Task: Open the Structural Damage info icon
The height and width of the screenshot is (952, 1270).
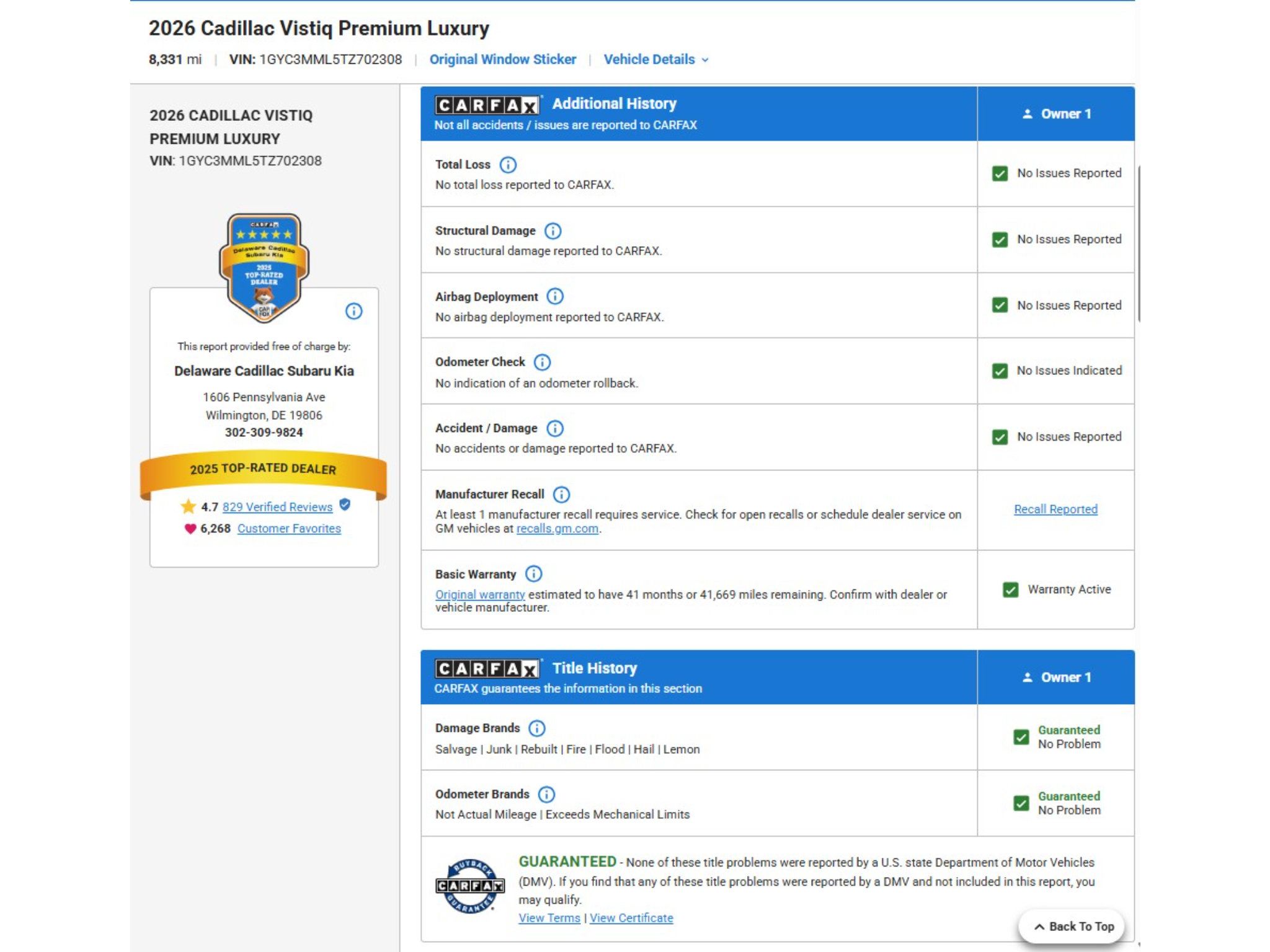Action: [553, 231]
